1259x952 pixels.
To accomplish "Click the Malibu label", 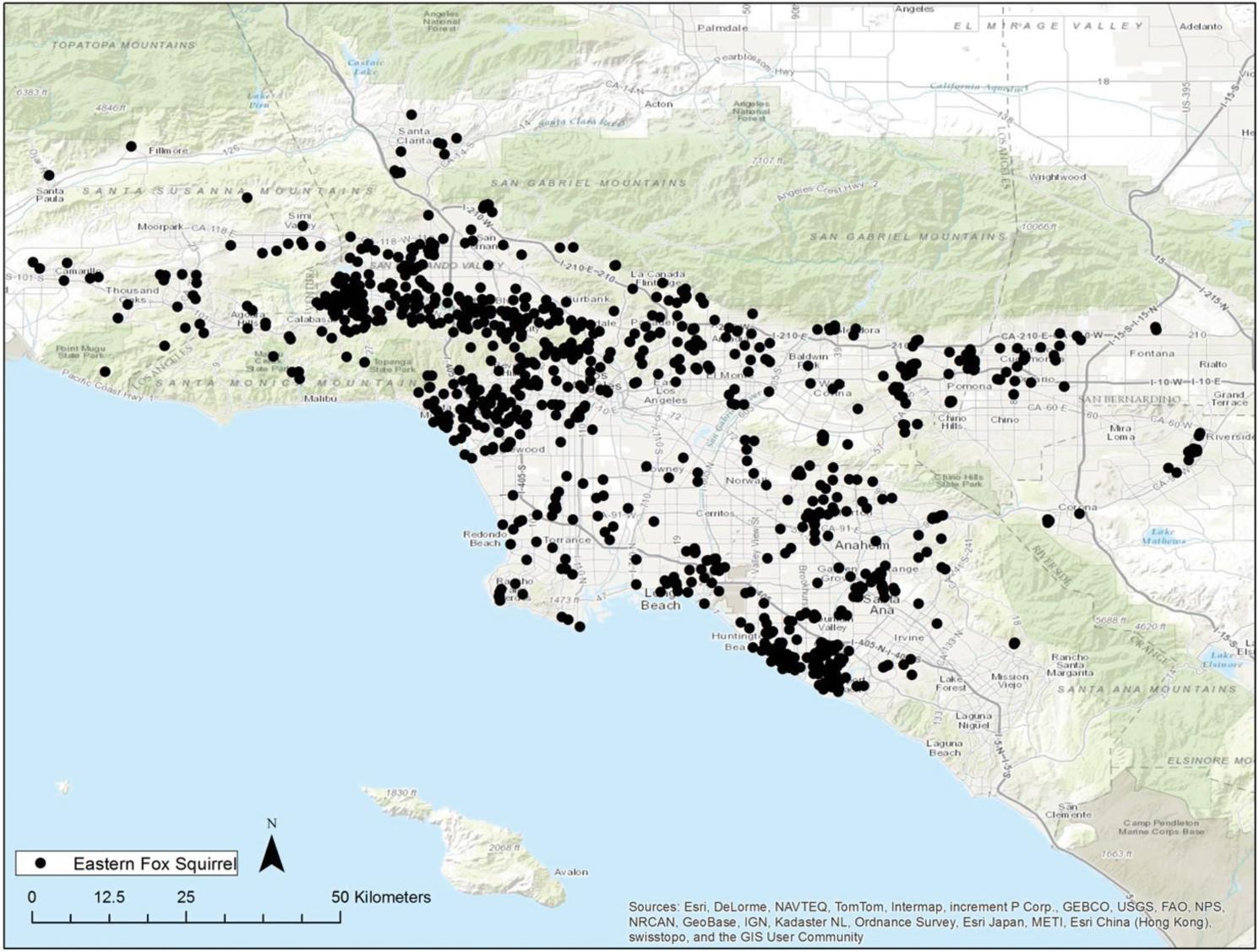I will [x=320, y=398].
